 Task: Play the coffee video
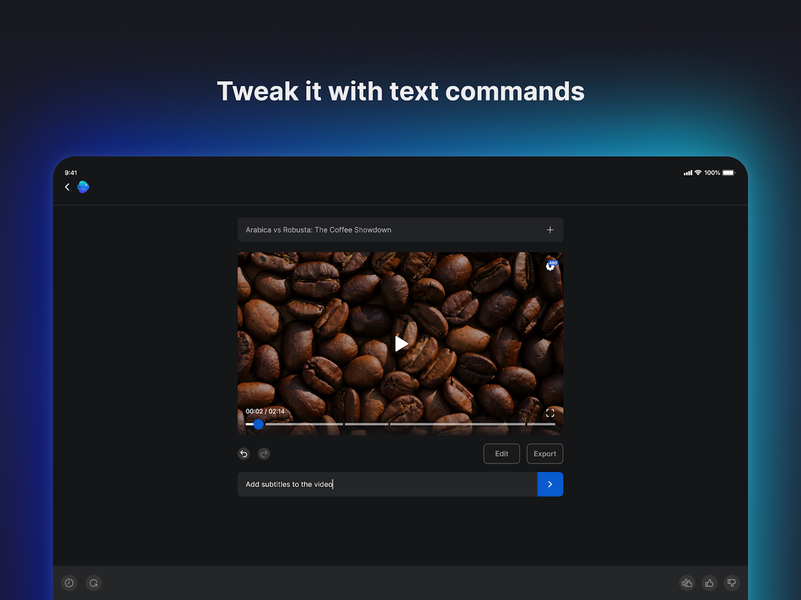400,343
